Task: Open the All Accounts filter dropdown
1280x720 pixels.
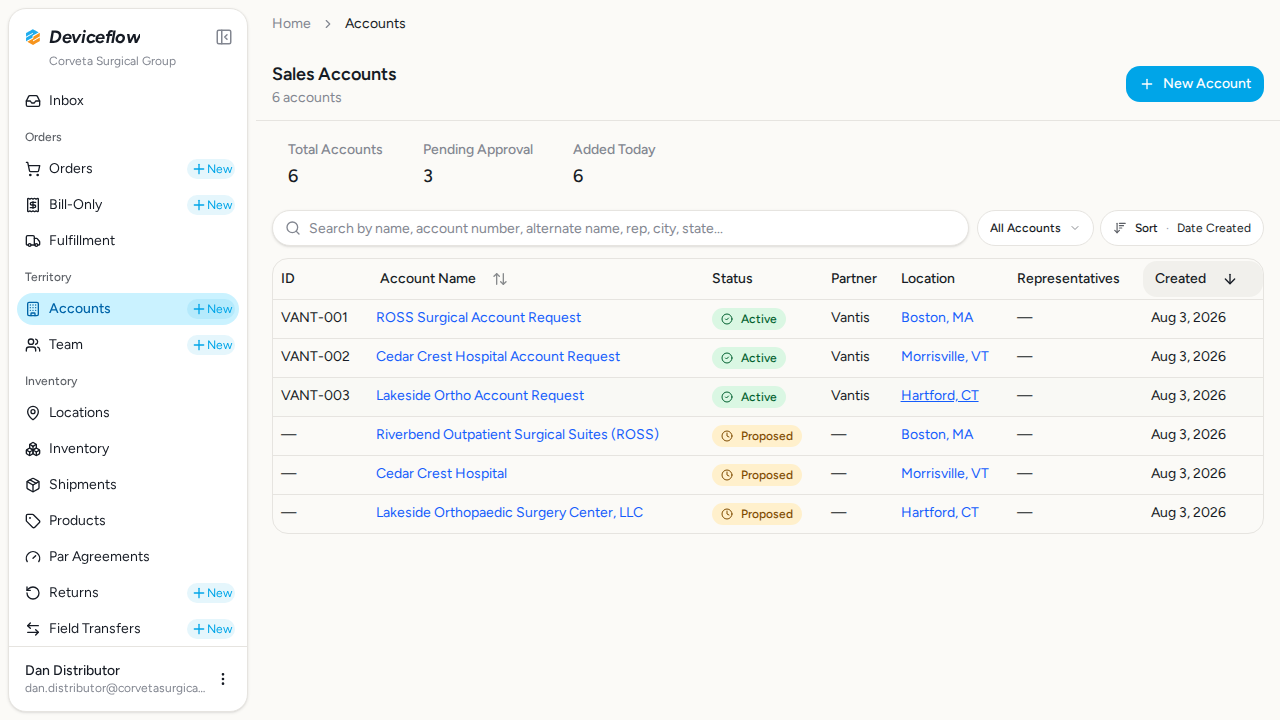Action: (x=1035, y=228)
